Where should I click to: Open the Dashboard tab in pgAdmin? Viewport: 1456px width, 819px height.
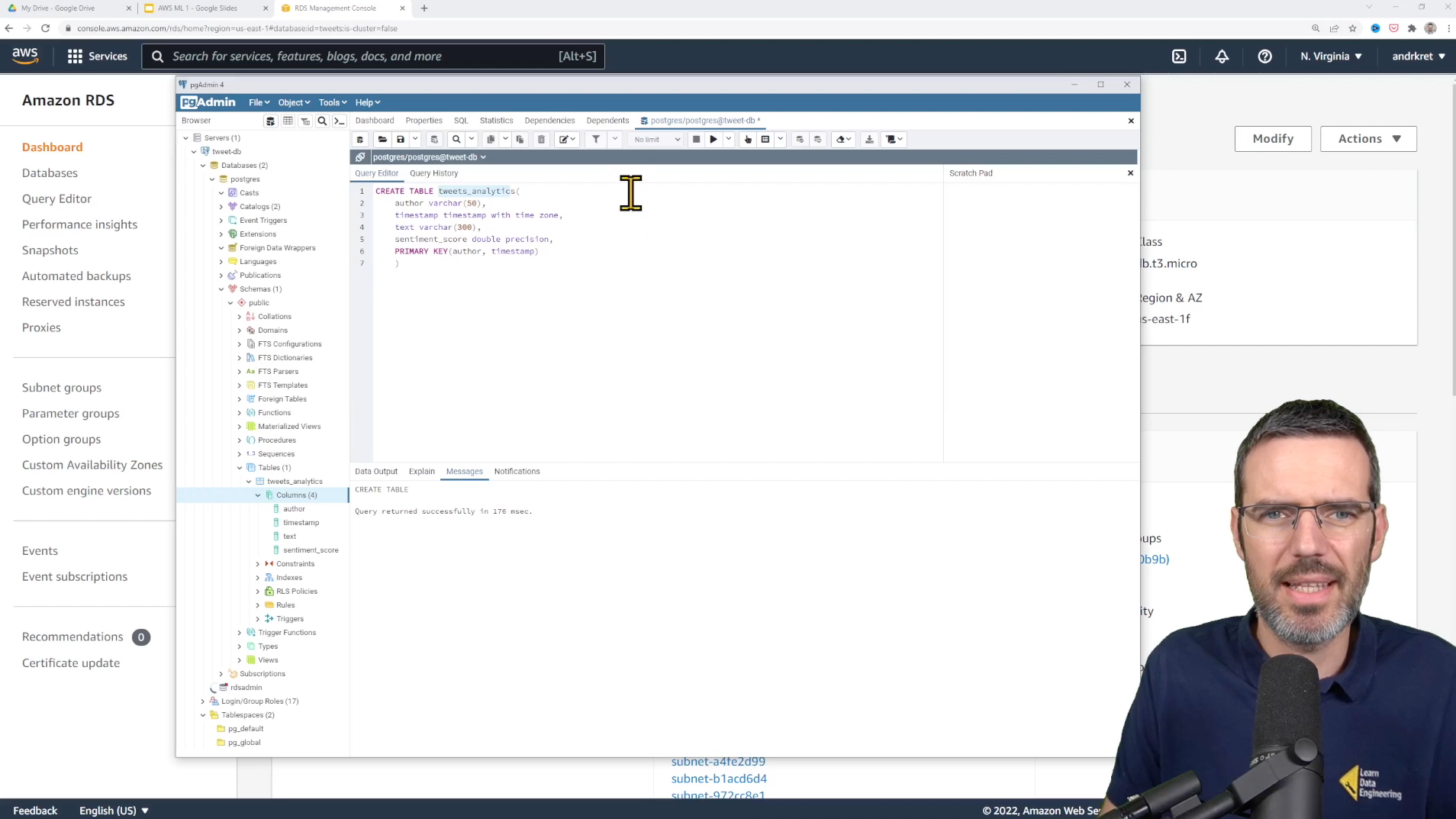(375, 121)
